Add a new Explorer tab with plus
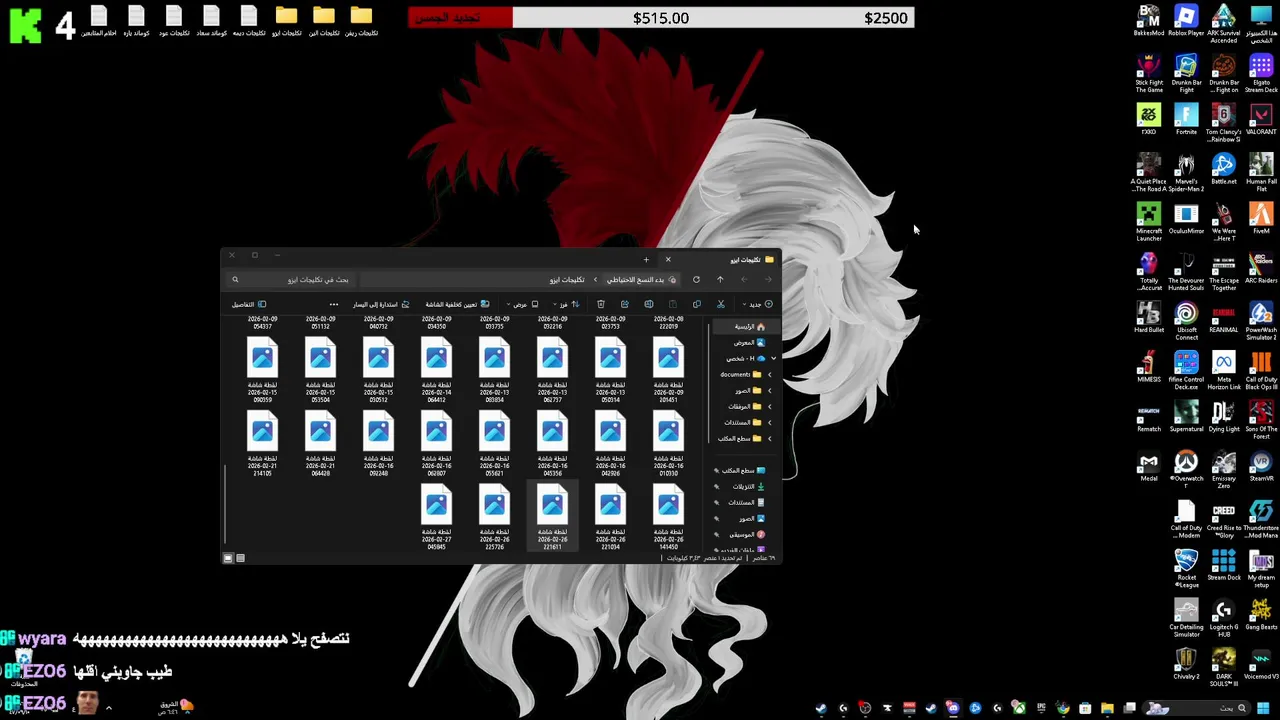The image size is (1280, 720). click(x=646, y=260)
